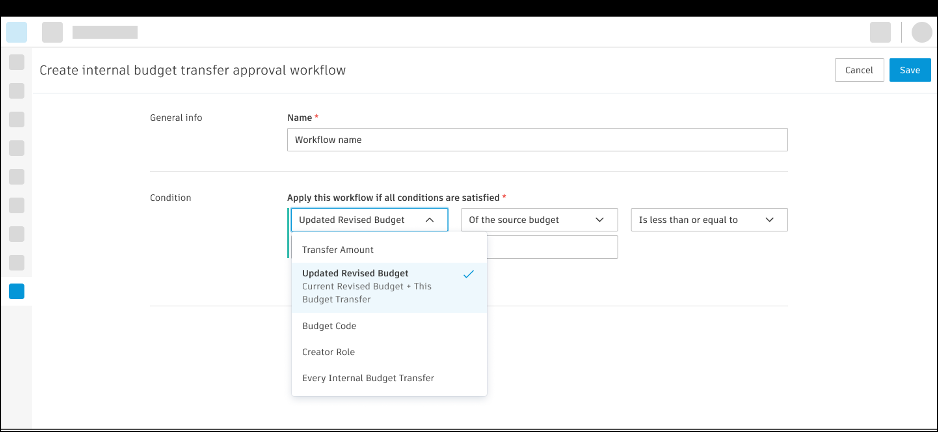
Task: Select Every Internal Budget Transfer option
Action: tap(368, 378)
